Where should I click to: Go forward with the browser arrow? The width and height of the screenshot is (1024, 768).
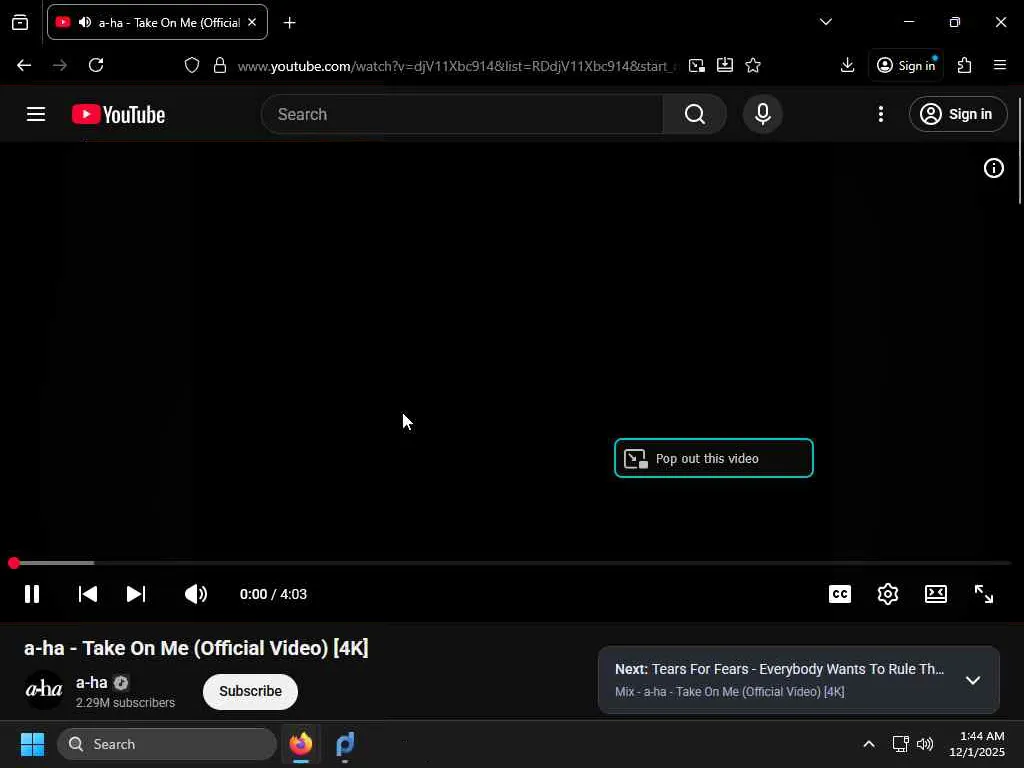pyautogui.click(x=60, y=65)
